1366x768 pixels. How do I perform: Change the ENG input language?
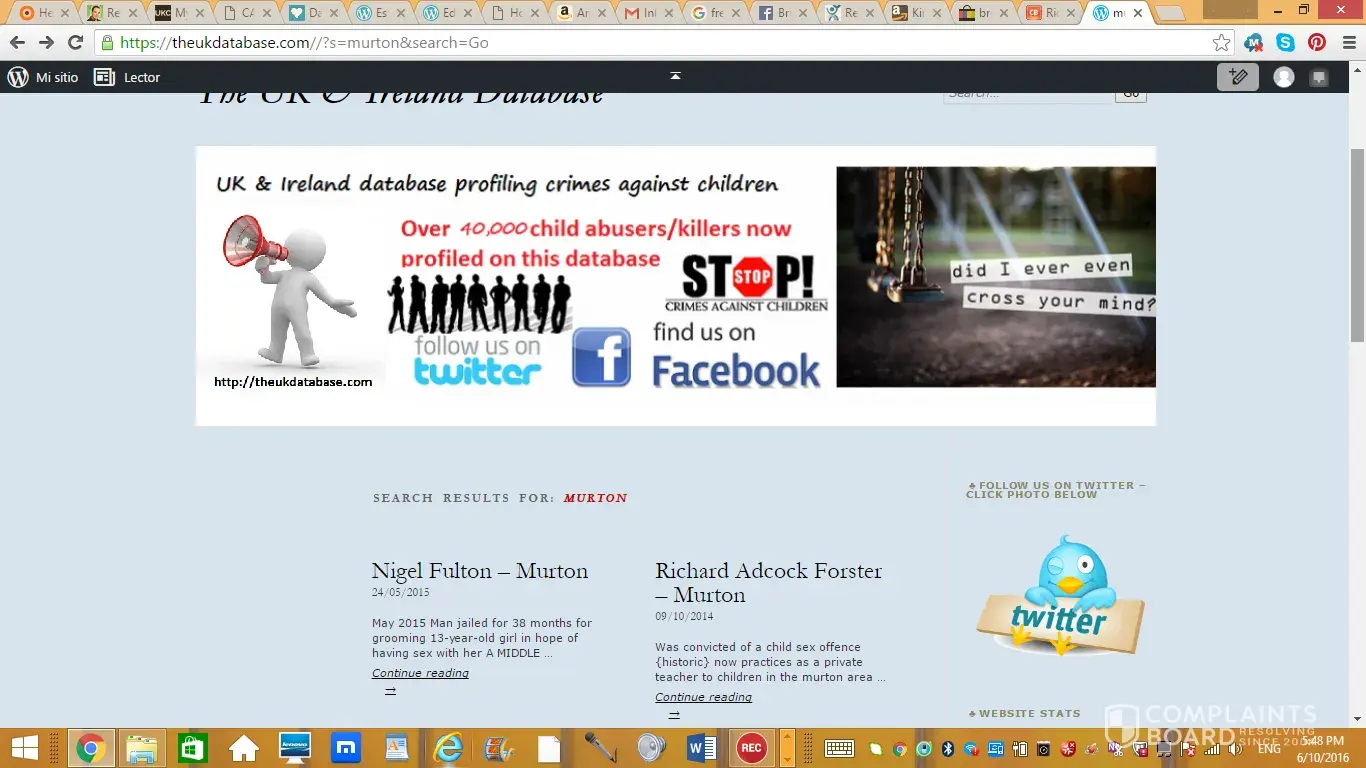1269,748
